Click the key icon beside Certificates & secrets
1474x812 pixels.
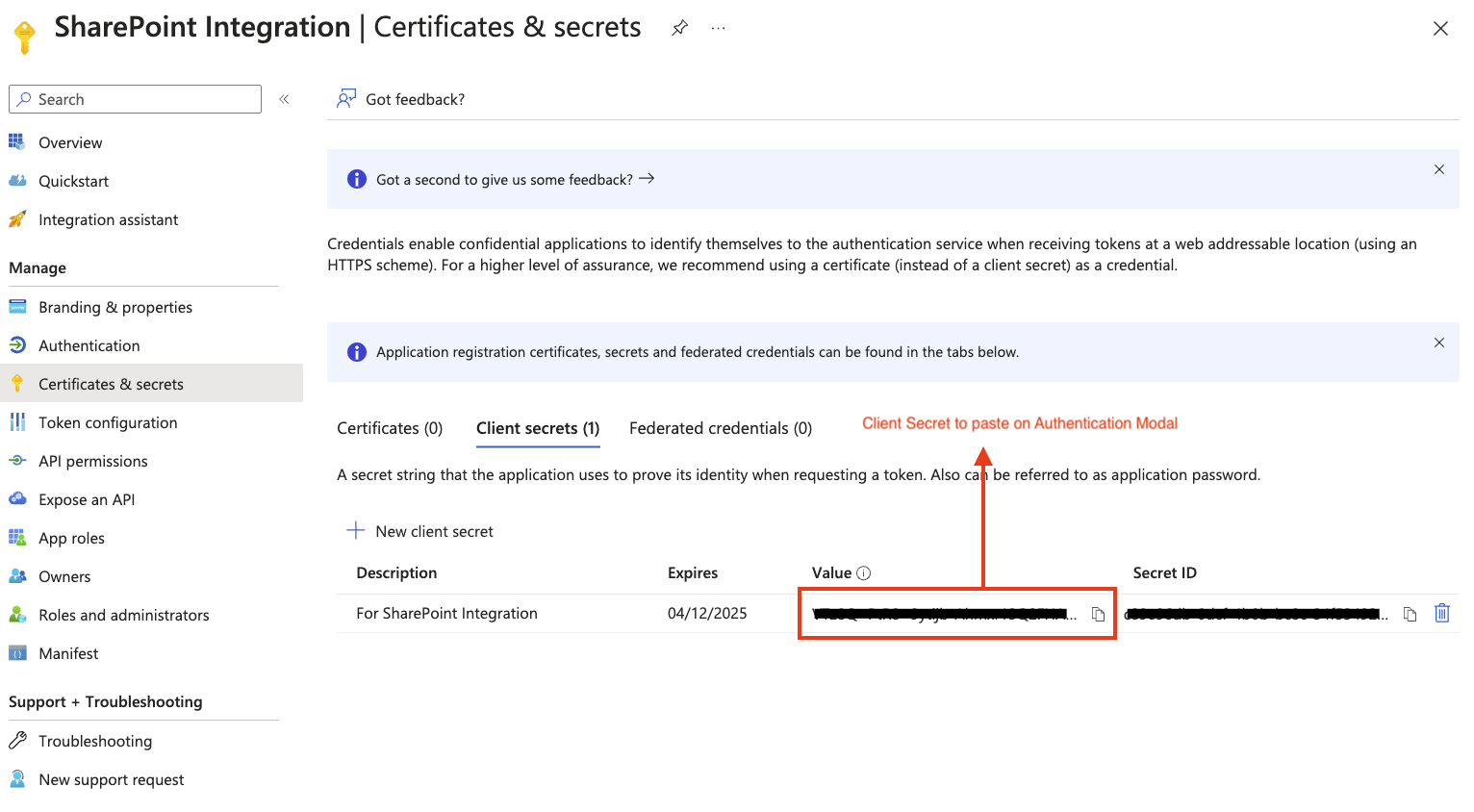coord(17,384)
